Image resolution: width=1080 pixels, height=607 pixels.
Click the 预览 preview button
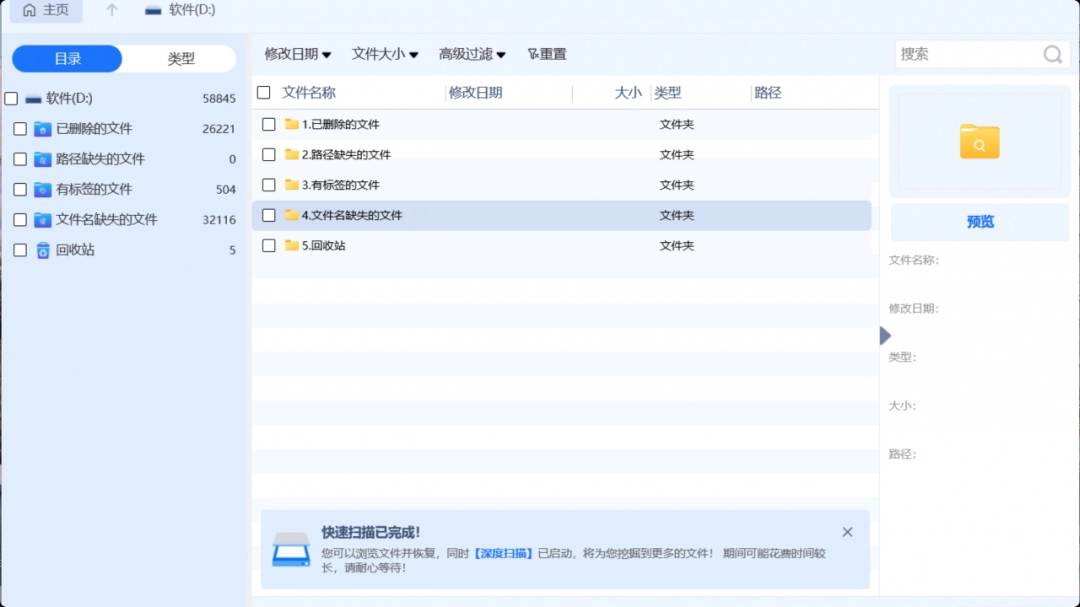click(x=980, y=222)
